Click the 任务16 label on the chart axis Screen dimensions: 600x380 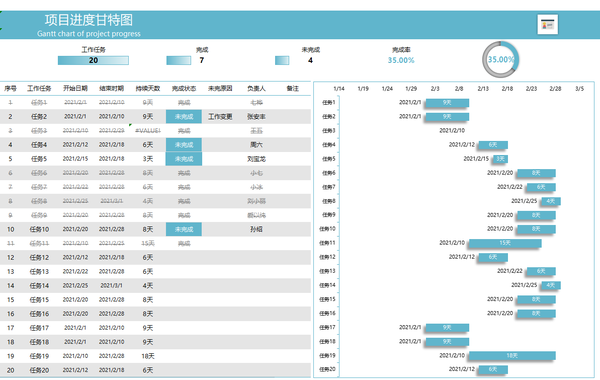click(x=327, y=313)
